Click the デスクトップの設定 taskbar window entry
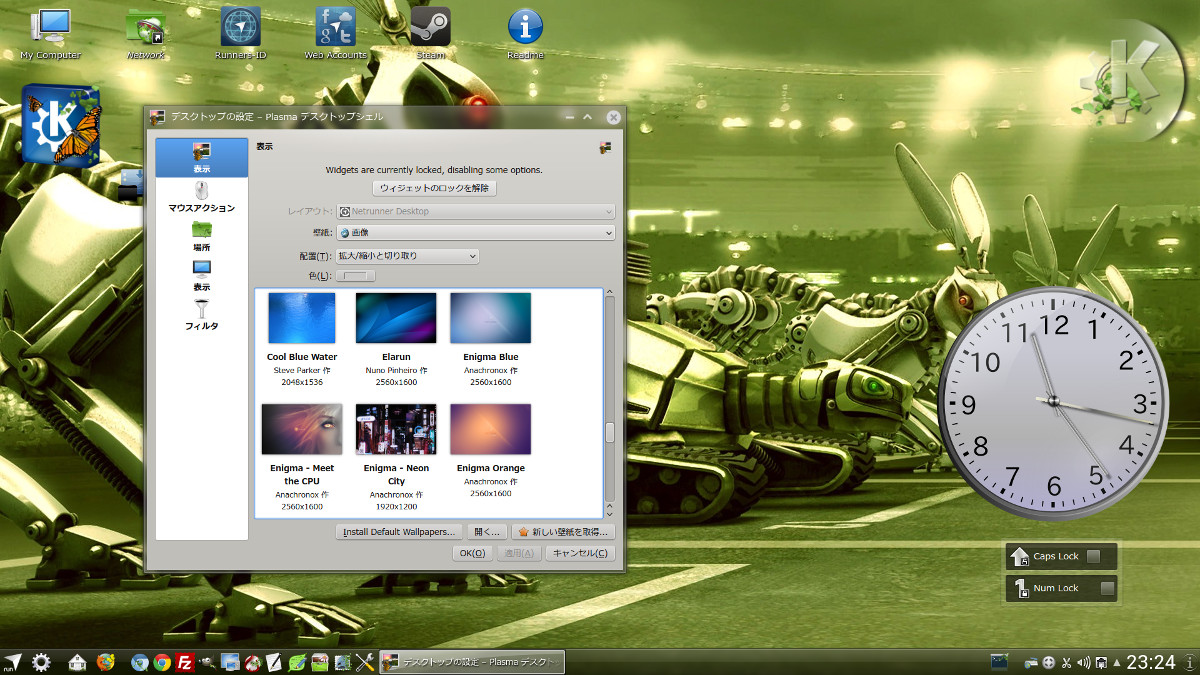 [x=473, y=662]
